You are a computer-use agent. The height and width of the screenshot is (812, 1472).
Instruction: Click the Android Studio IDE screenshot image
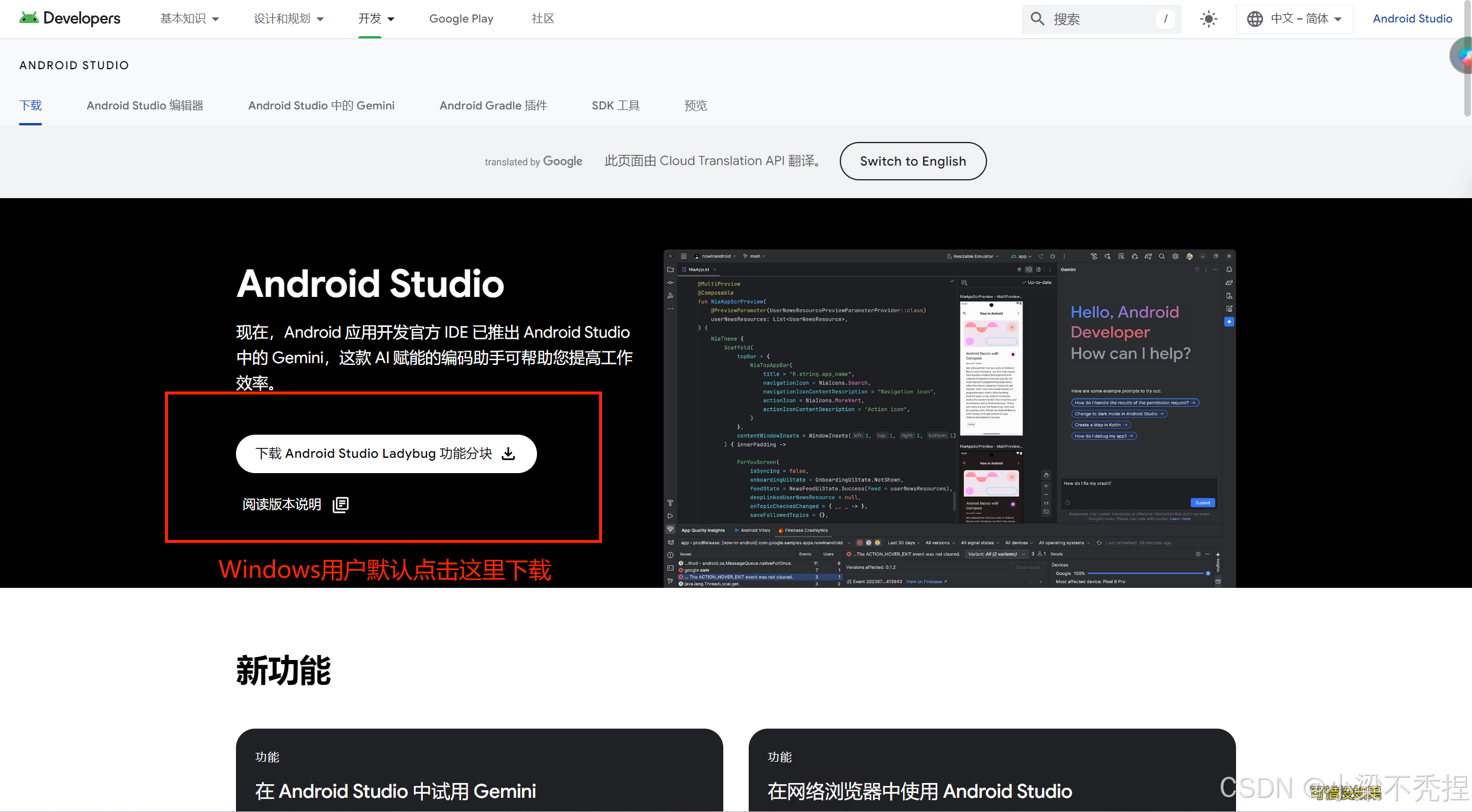pyautogui.click(x=949, y=418)
